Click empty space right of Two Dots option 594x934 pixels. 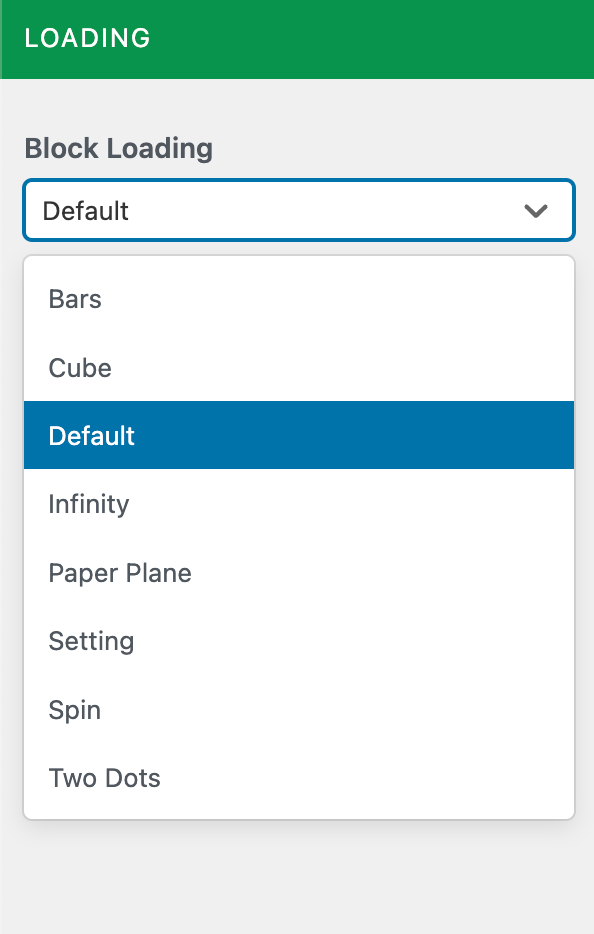pos(366,778)
